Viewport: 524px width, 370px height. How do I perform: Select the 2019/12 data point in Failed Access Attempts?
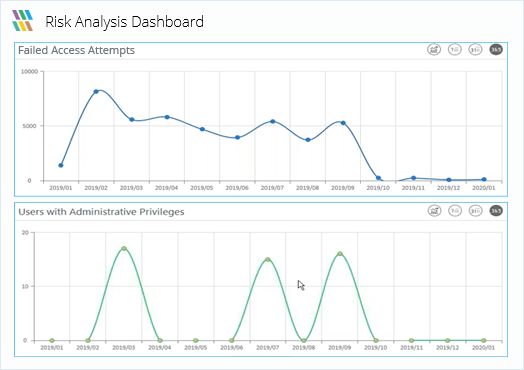click(x=449, y=180)
